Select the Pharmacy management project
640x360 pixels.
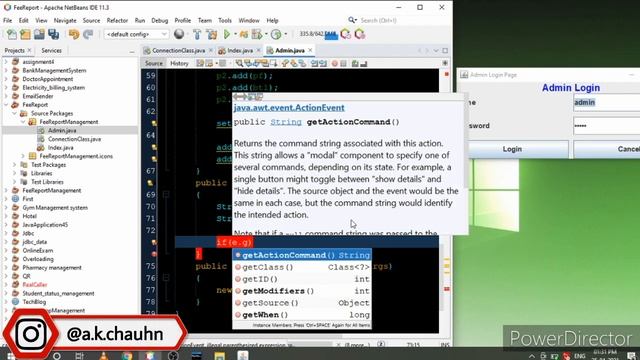52,268
